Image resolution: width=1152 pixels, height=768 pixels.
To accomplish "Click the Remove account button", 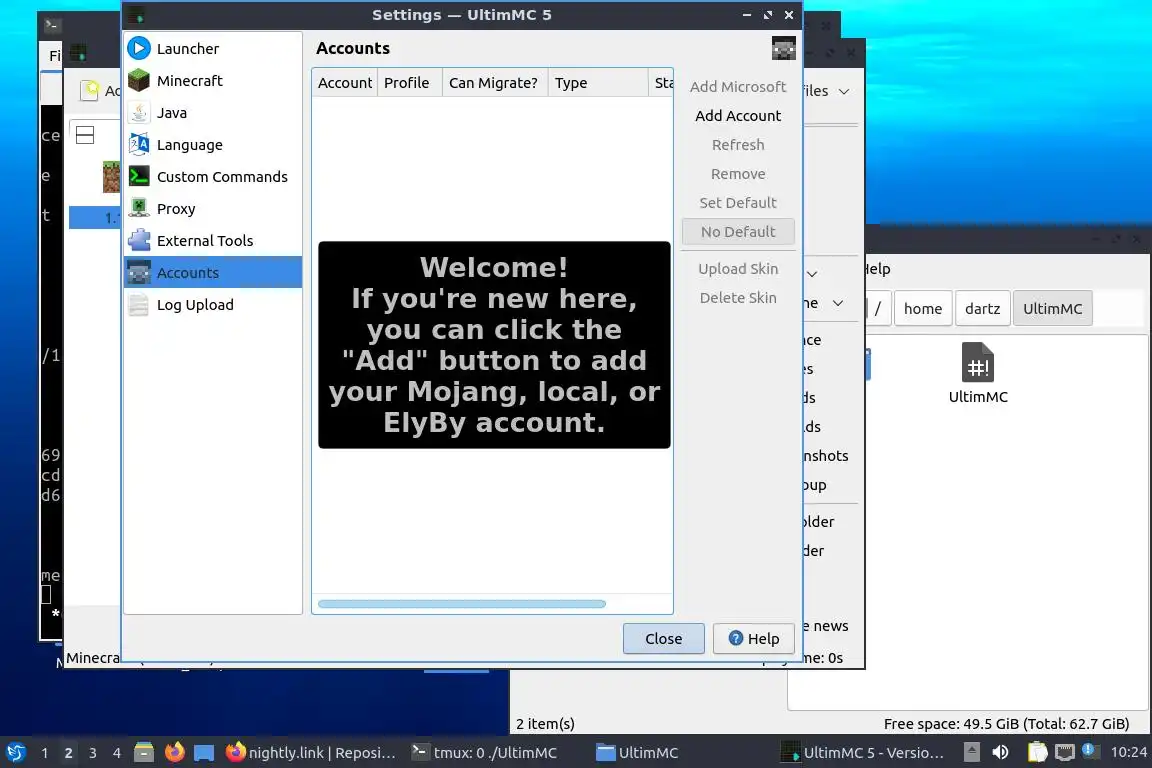I will [x=738, y=173].
